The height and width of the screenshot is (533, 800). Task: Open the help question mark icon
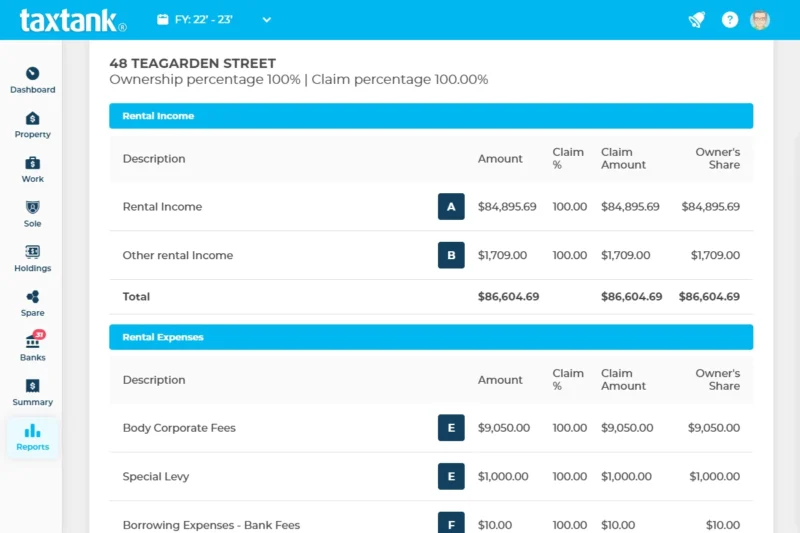point(730,20)
